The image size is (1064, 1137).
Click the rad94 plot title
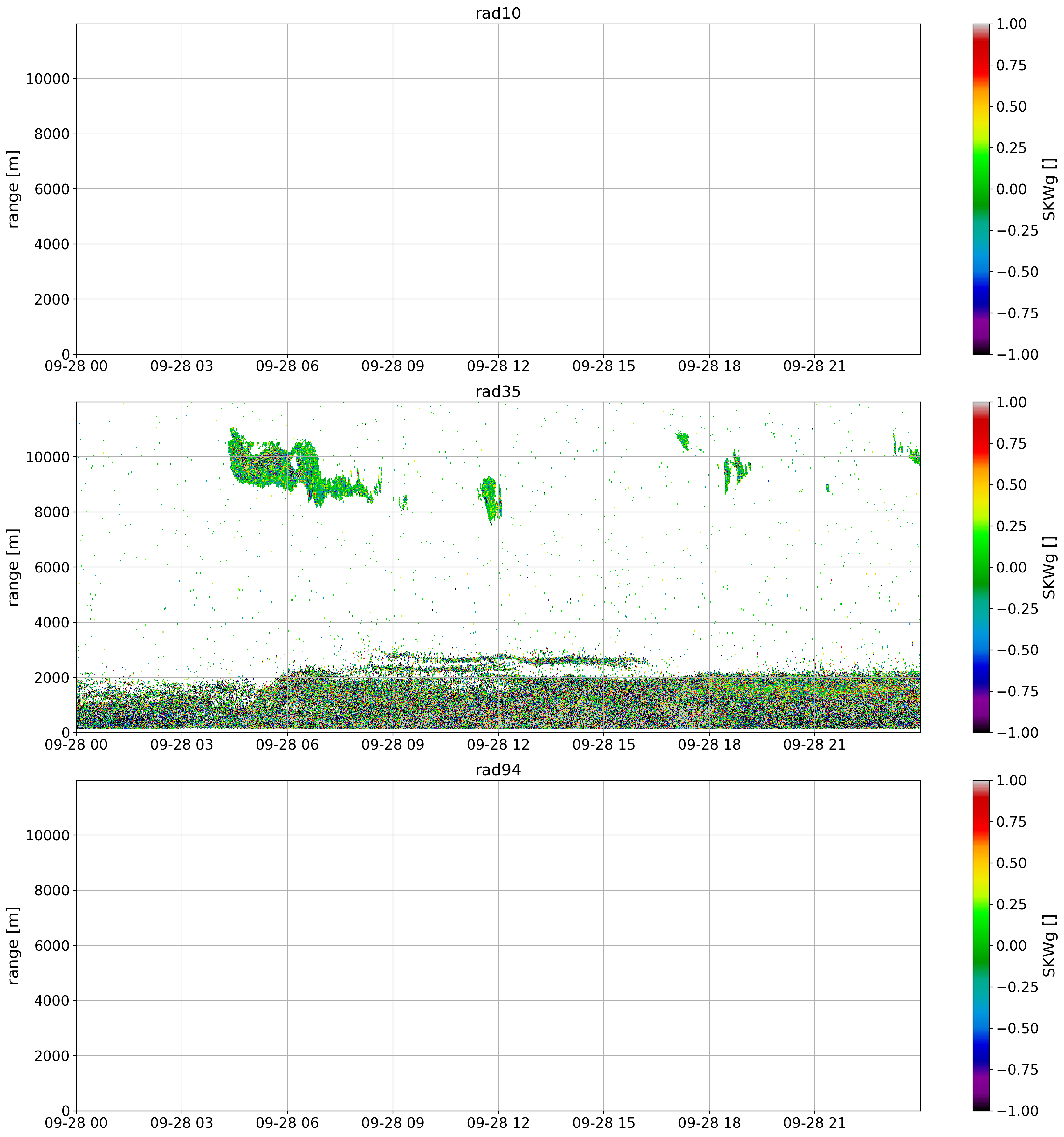pos(498,770)
